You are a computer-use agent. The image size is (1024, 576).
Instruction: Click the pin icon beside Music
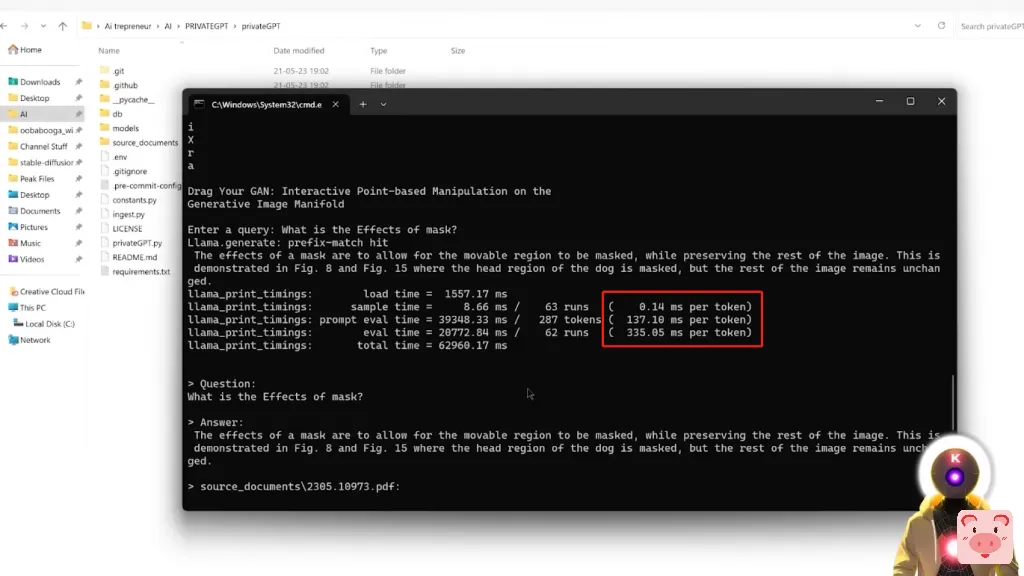pyautogui.click(x=79, y=243)
